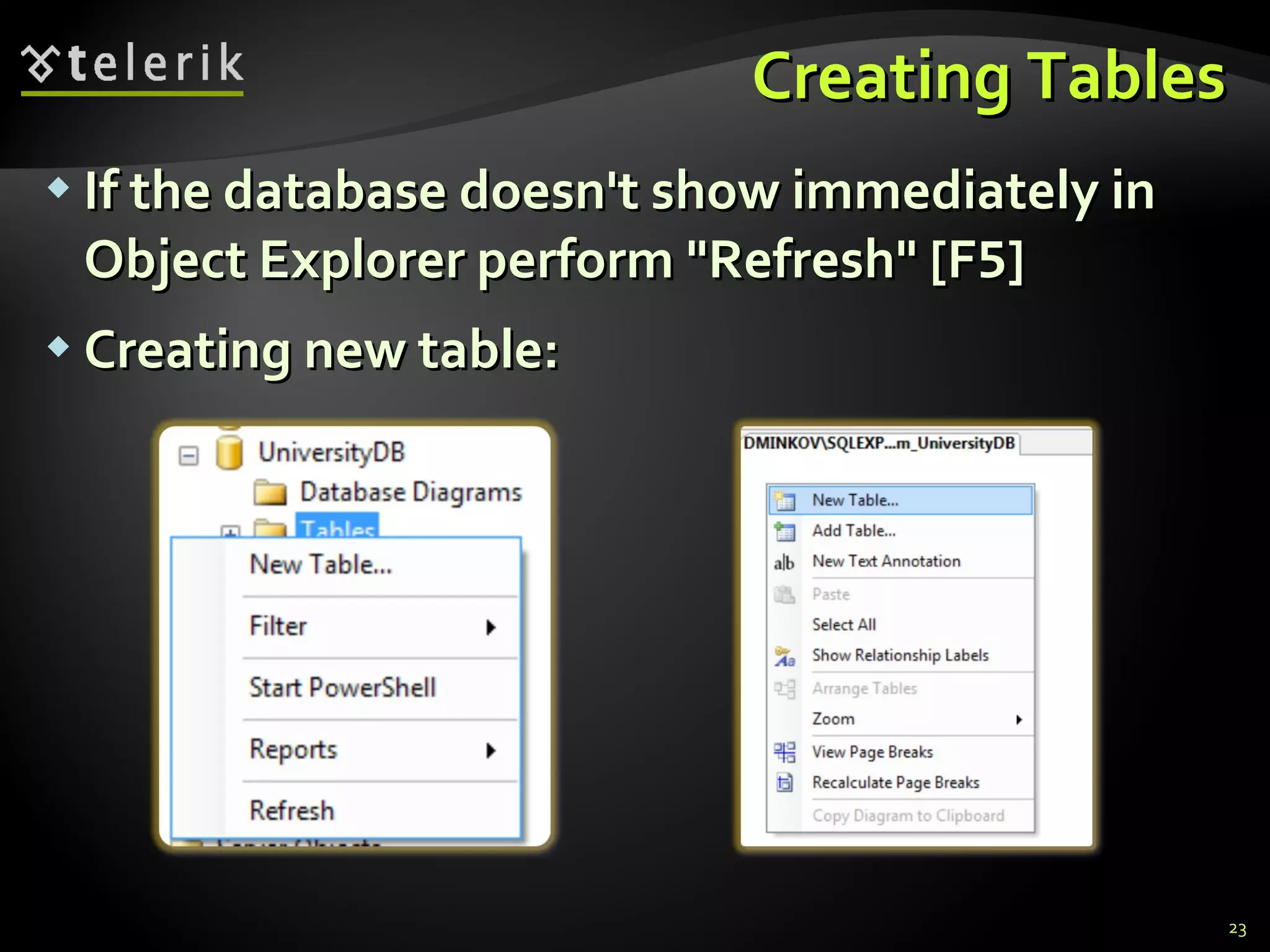The image size is (1270, 952).
Task: Click the Show Relationship Labels icon
Action: tap(784, 656)
